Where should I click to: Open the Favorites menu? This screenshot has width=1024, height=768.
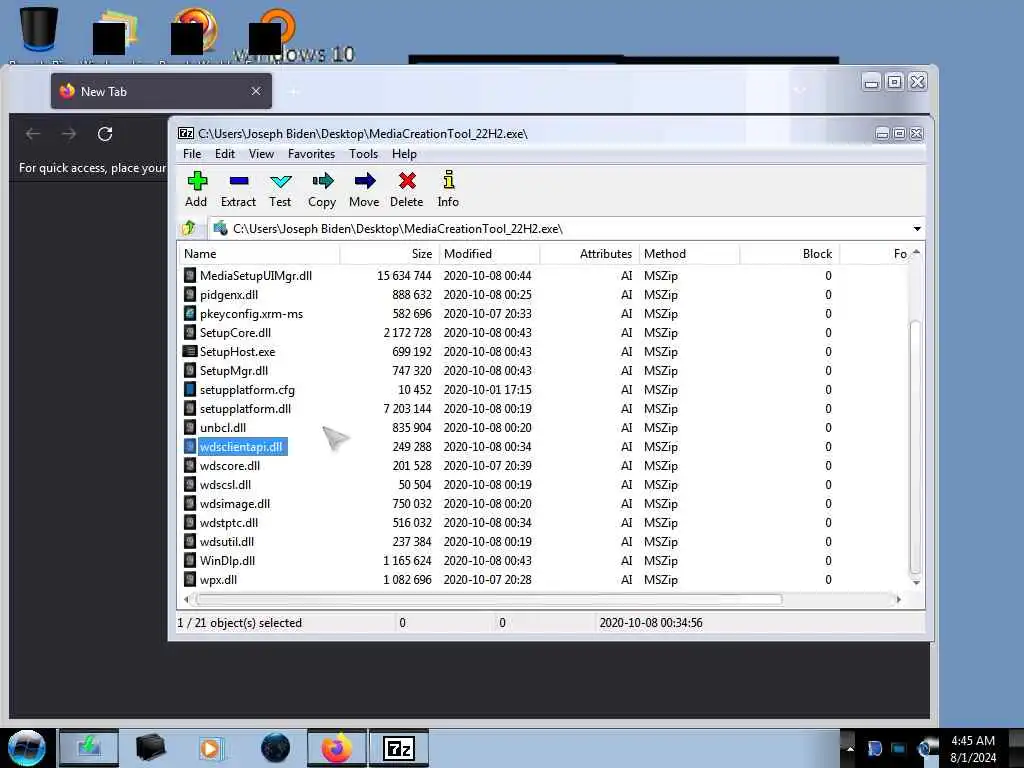312,154
